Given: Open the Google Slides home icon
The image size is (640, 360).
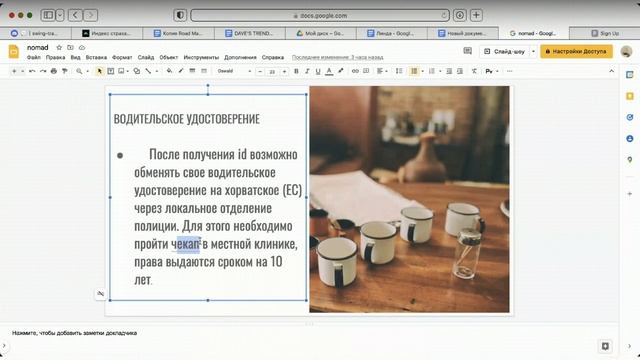Looking at the screenshot, I should click(x=13, y=52).
